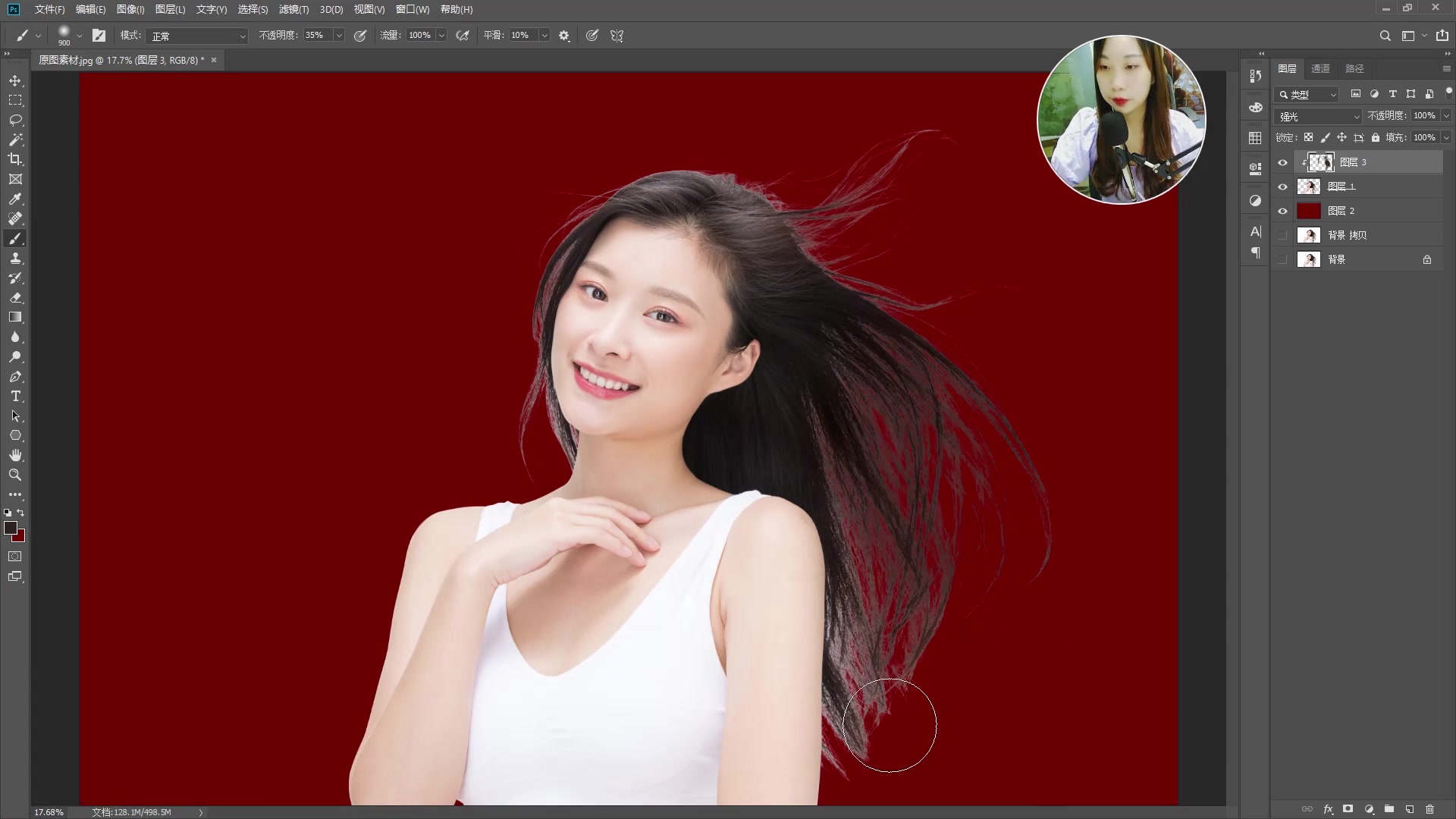Image resolution: width=1456 pixels, height=819 pixels.
Task: Toggle symmetry paint butterfly icon
Action: pyautogui.click(x=617, y=36)
